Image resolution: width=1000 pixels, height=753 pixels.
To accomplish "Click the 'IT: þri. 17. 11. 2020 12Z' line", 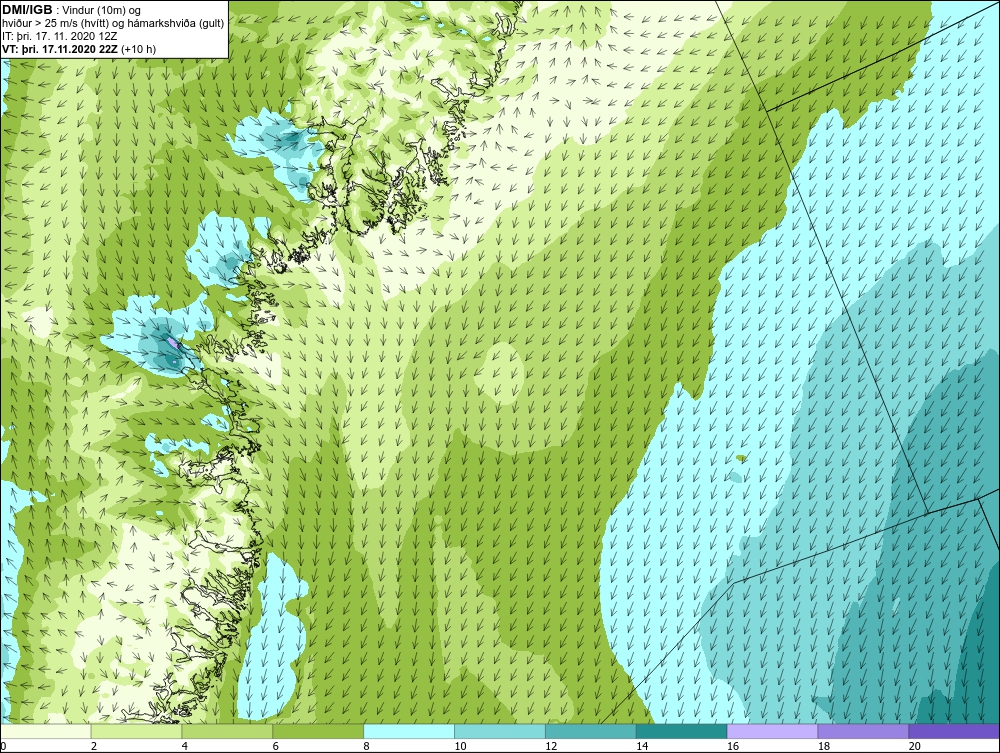I will (x=61, y=36).
